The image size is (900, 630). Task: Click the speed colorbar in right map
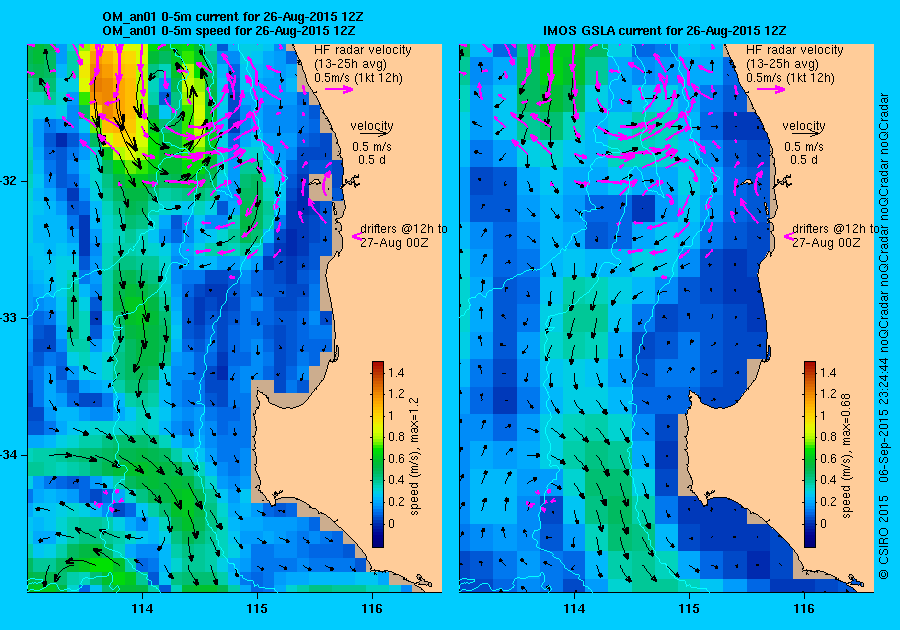[810, 454]
